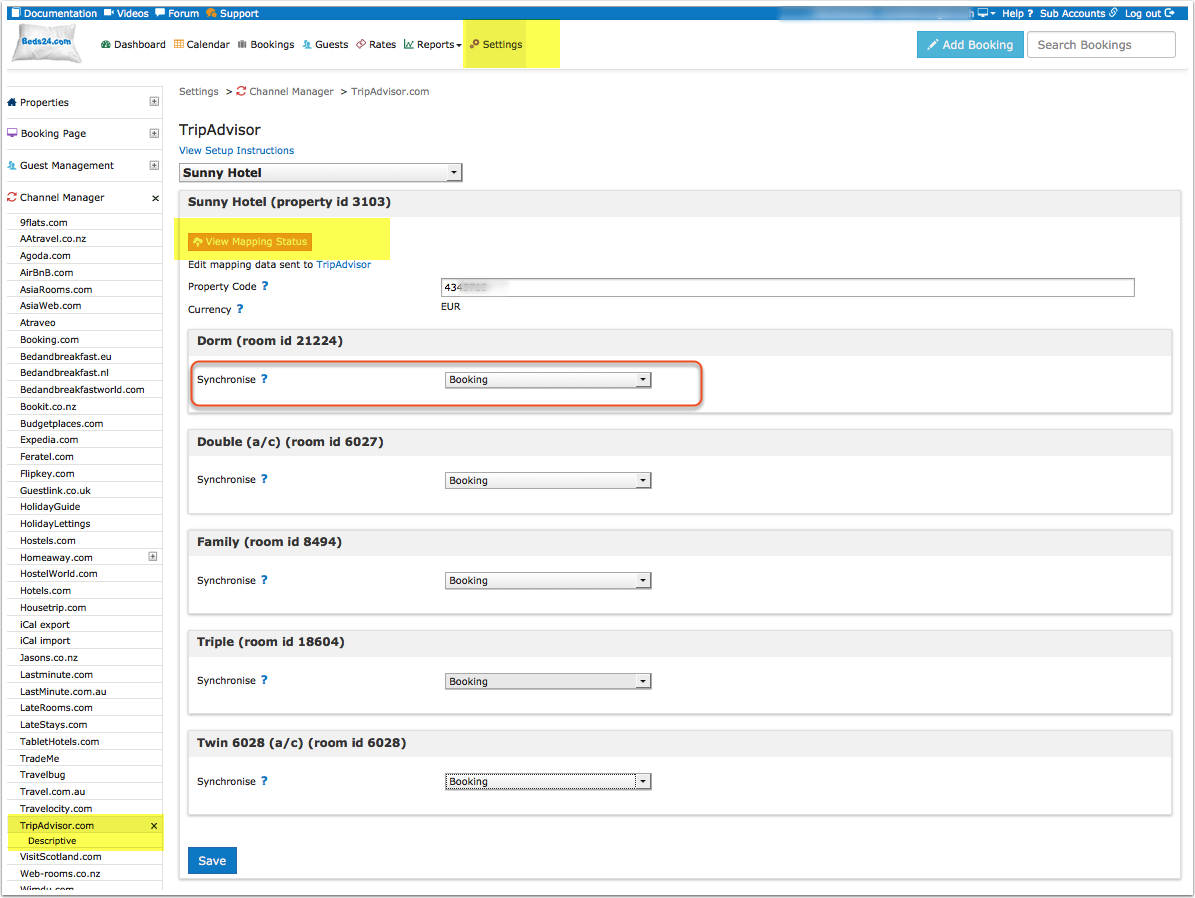Open the Calendar page
The height and width of the screenshot is (898, 1195).
[x=201, y=45]
